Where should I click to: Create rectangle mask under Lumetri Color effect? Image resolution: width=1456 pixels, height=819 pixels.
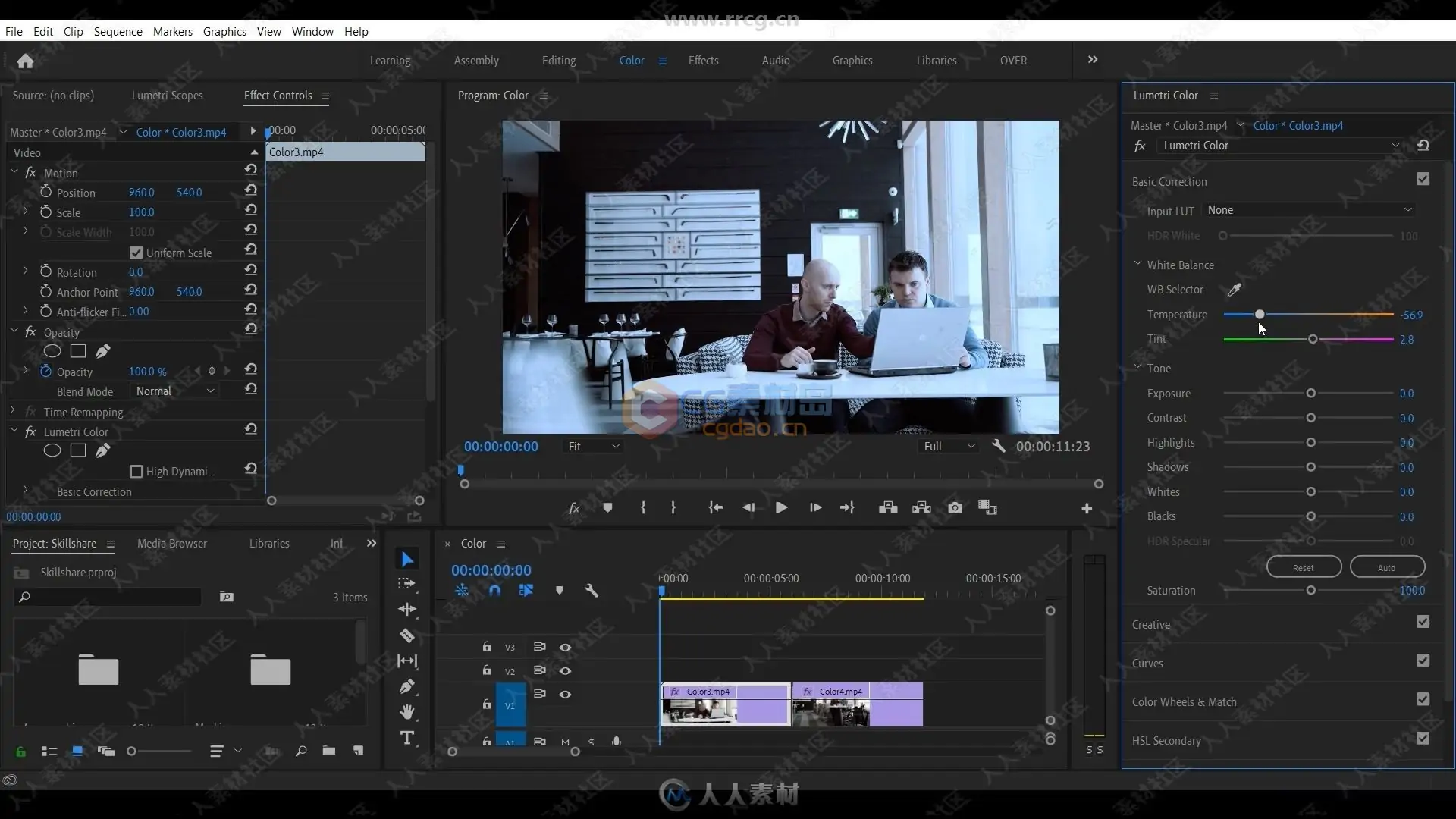[78, 450]
